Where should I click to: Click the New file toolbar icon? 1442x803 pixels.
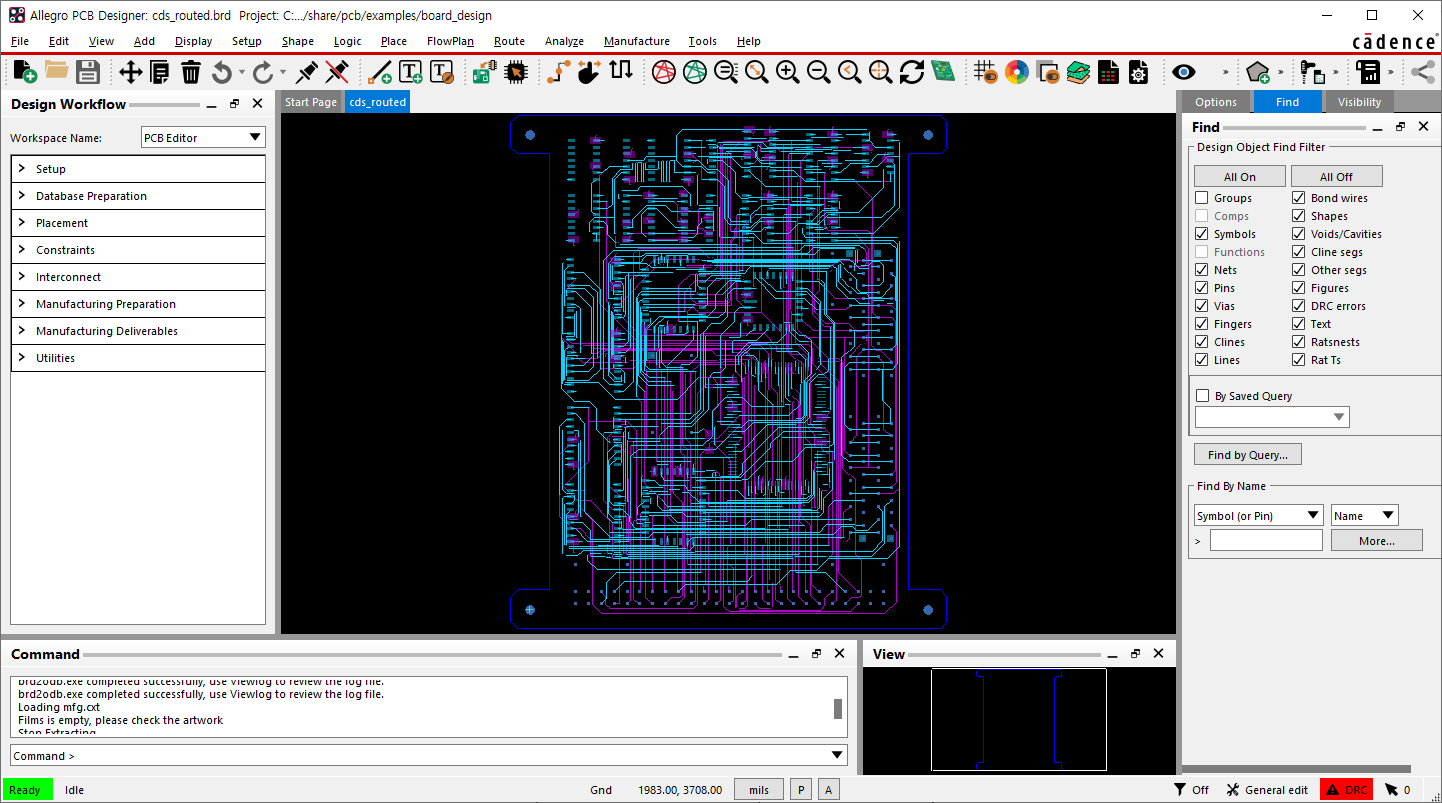(25, 71)
